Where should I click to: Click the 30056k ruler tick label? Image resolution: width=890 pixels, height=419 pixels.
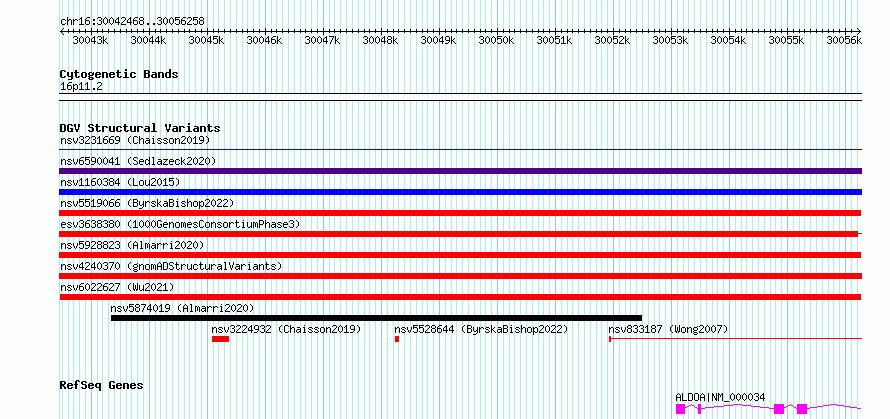pos(844,40)
